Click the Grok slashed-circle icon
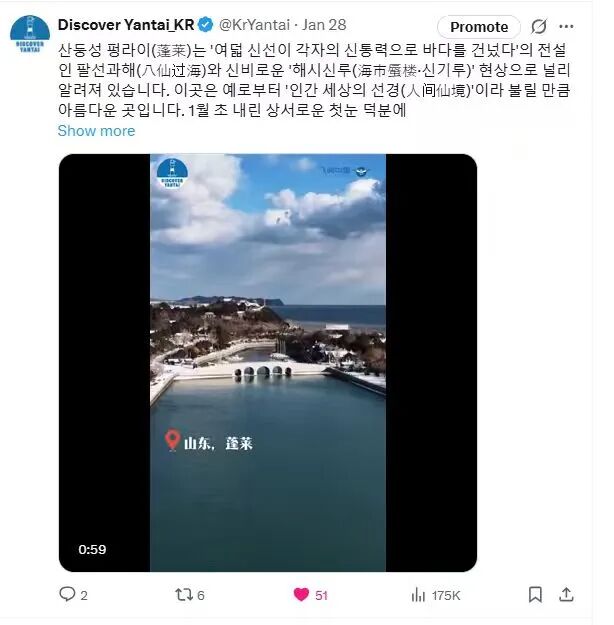 (539, 27)
